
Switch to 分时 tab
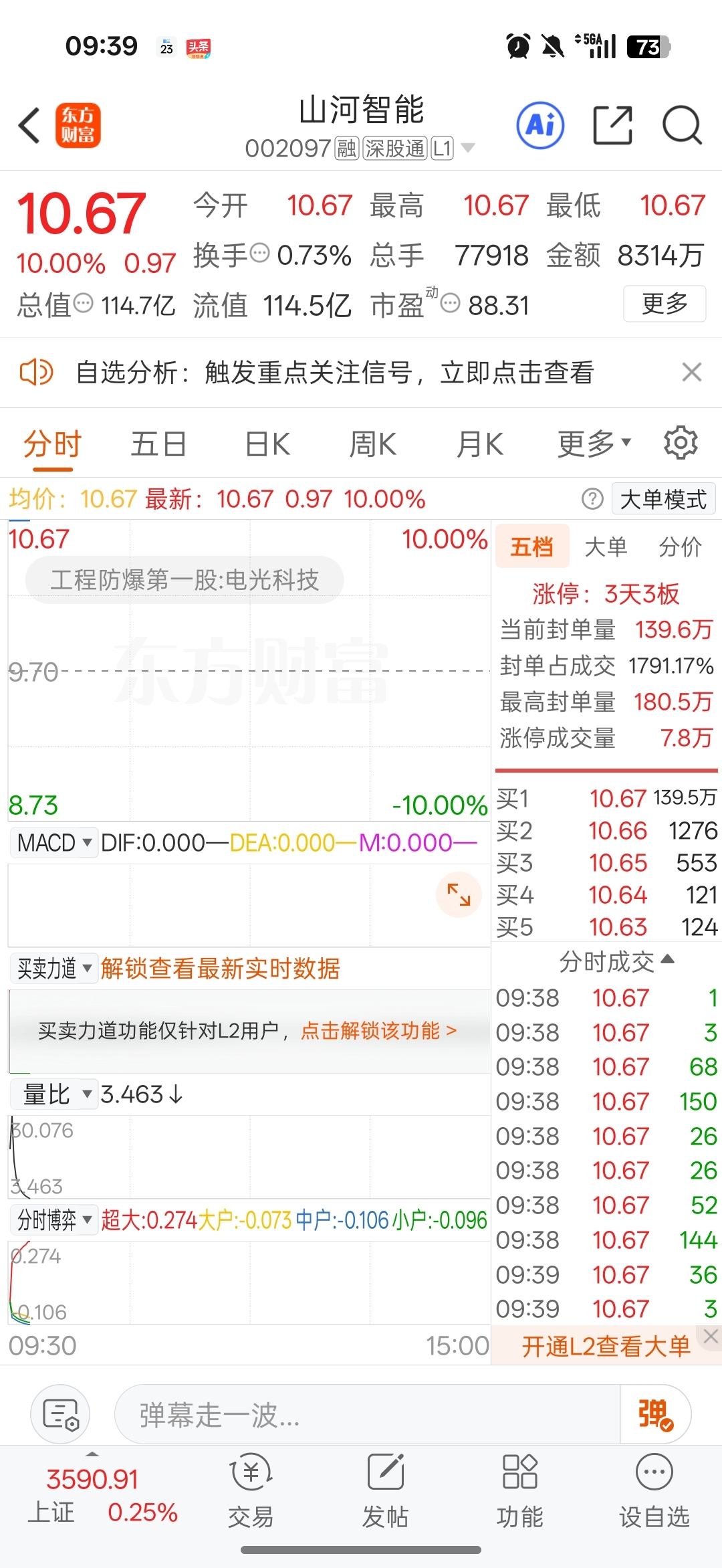point(52,443)
